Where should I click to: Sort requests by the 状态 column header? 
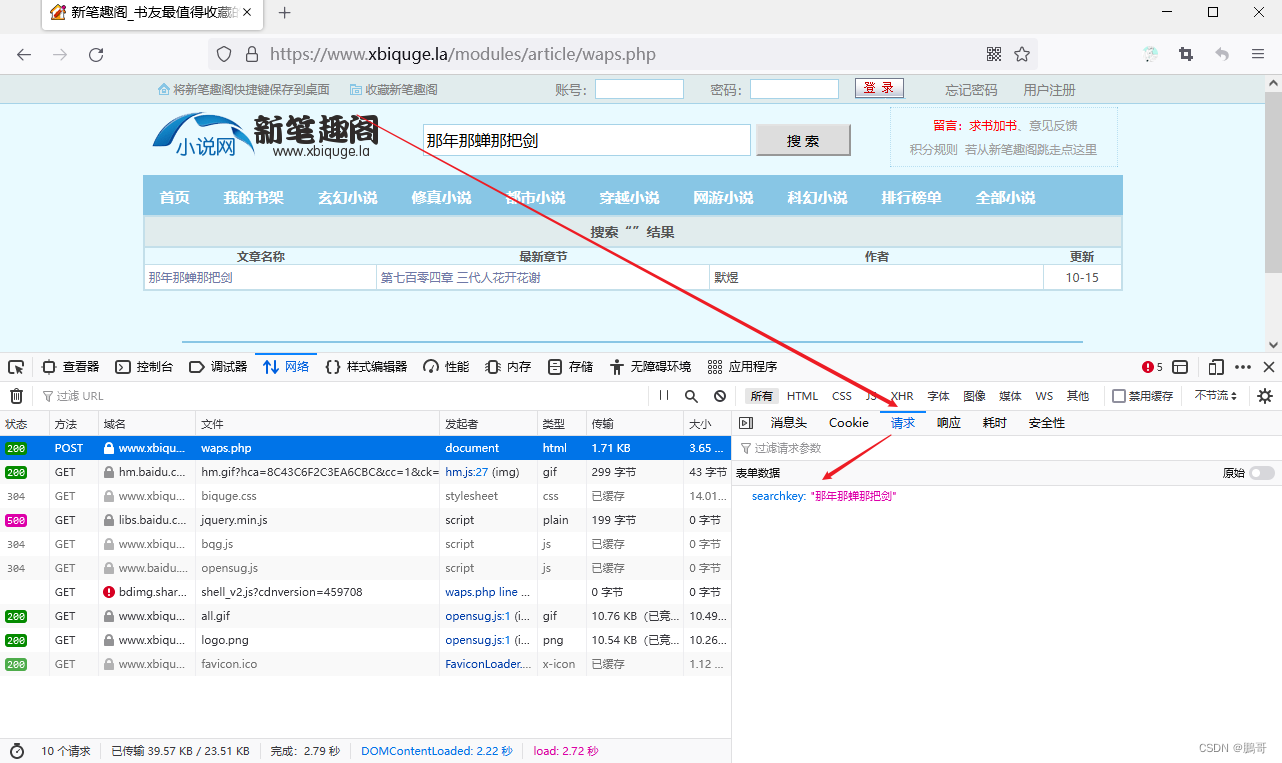click(x=24, y=424)
